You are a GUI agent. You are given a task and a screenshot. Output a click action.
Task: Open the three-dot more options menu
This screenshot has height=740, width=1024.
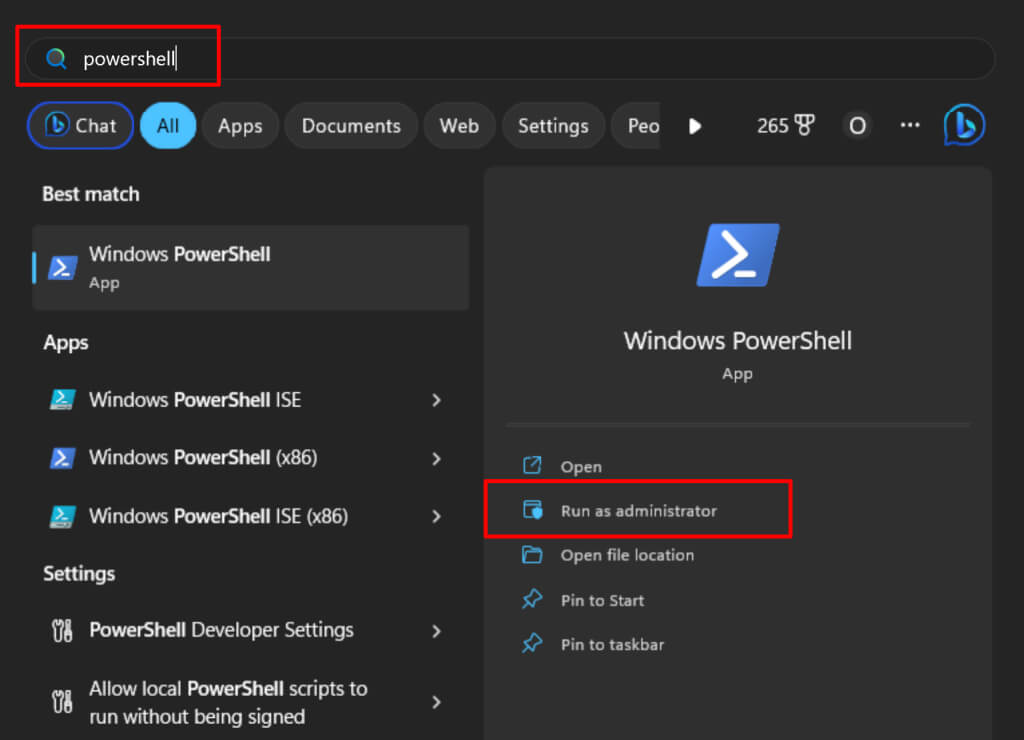pyautogui.click(x=909, y=126)
